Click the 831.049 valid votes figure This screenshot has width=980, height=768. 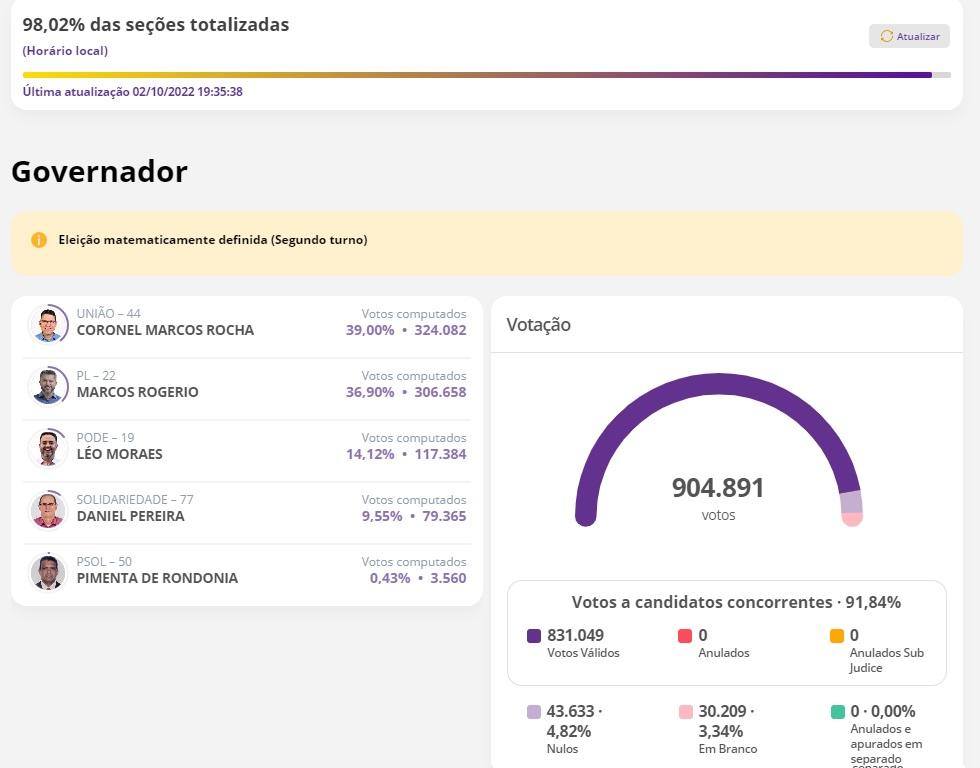575,636
